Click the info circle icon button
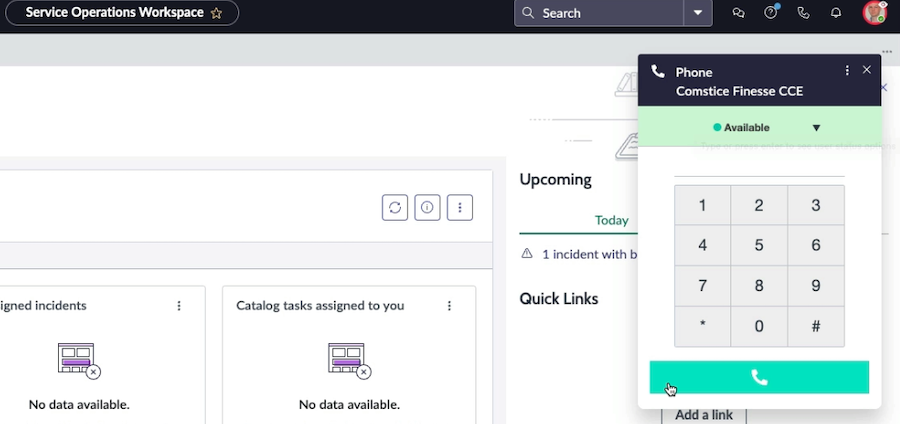Screen dimensions: 900x424 coord(427,207)
